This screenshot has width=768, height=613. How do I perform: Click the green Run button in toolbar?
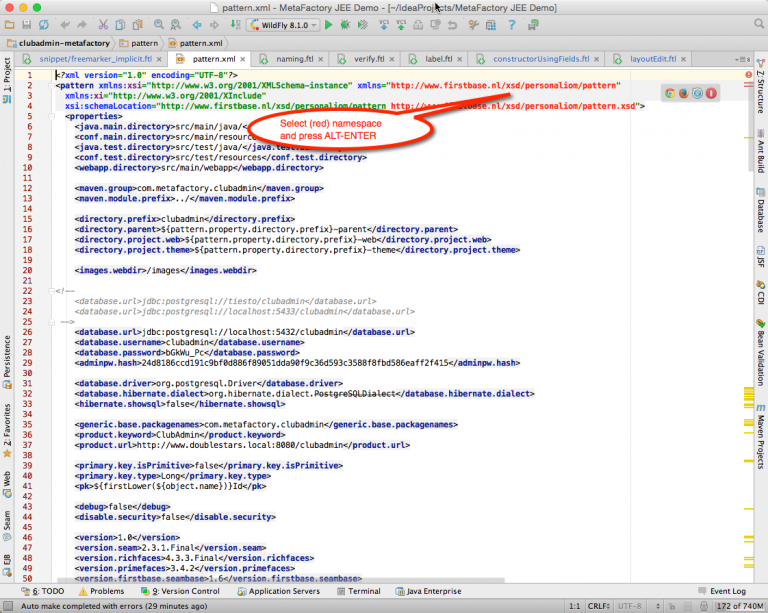[327, 24]
